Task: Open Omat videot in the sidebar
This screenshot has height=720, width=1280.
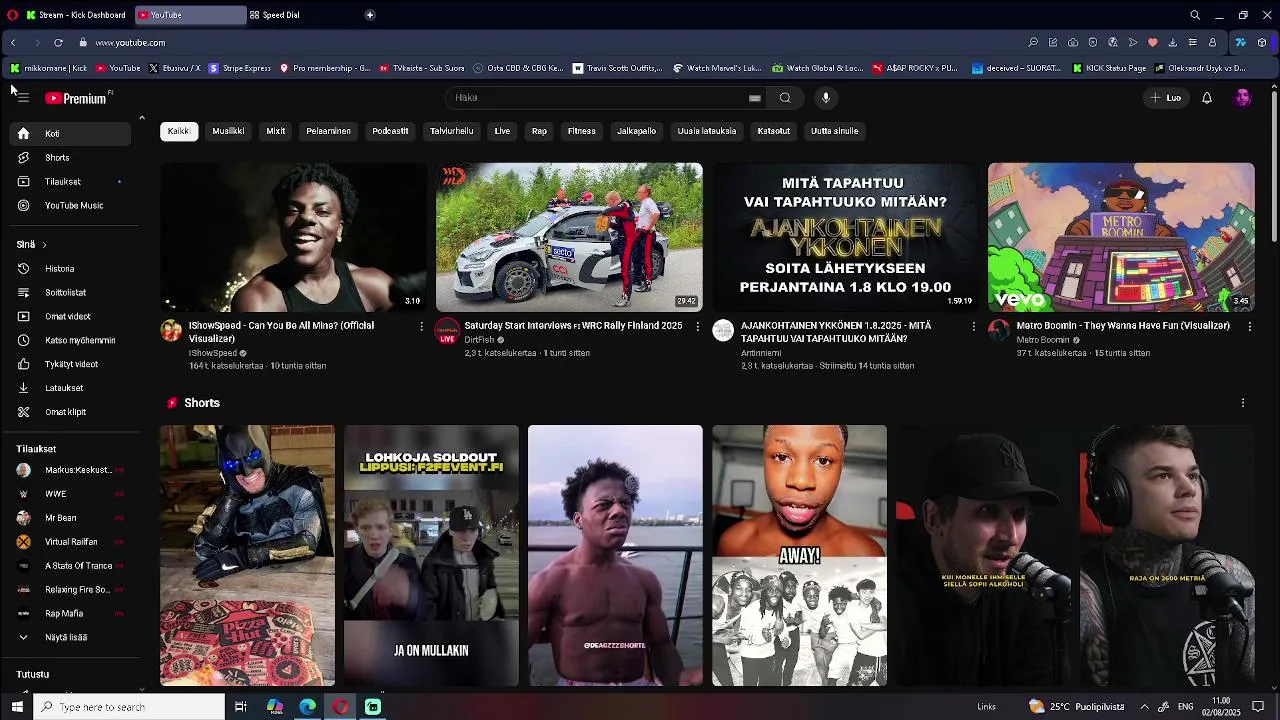Action: click(70, 317)
